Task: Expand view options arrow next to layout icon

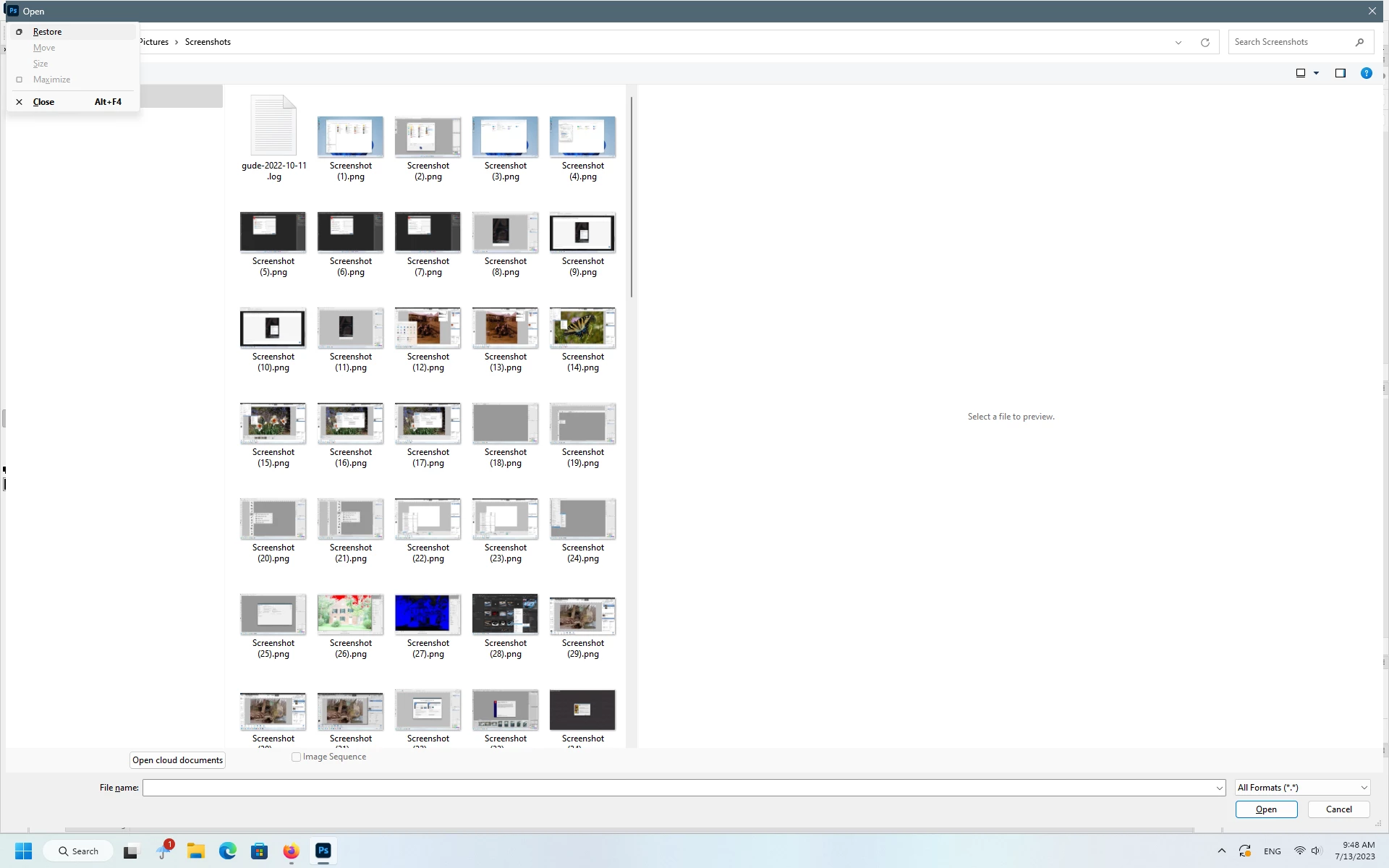Action: click(x=1316, y=73)
